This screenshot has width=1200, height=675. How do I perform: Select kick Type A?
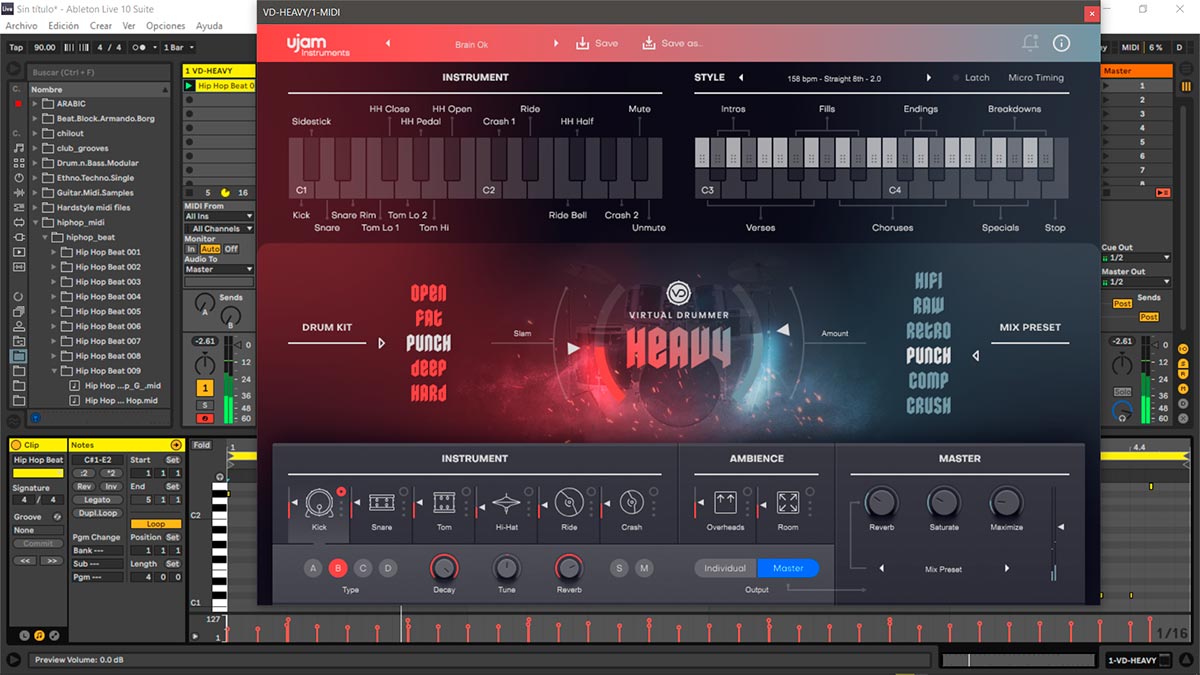(313, 568)
